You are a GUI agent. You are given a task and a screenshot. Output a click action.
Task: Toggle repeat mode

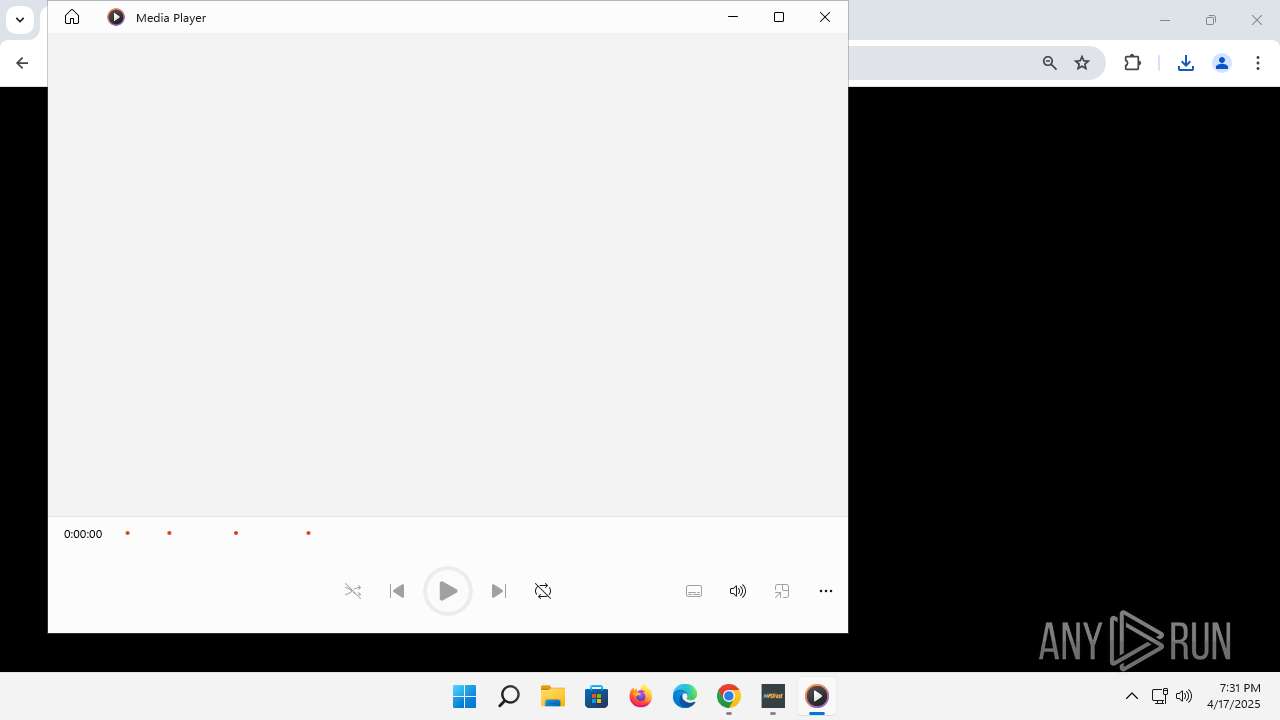pyautogui.click(x=543, y=591)
